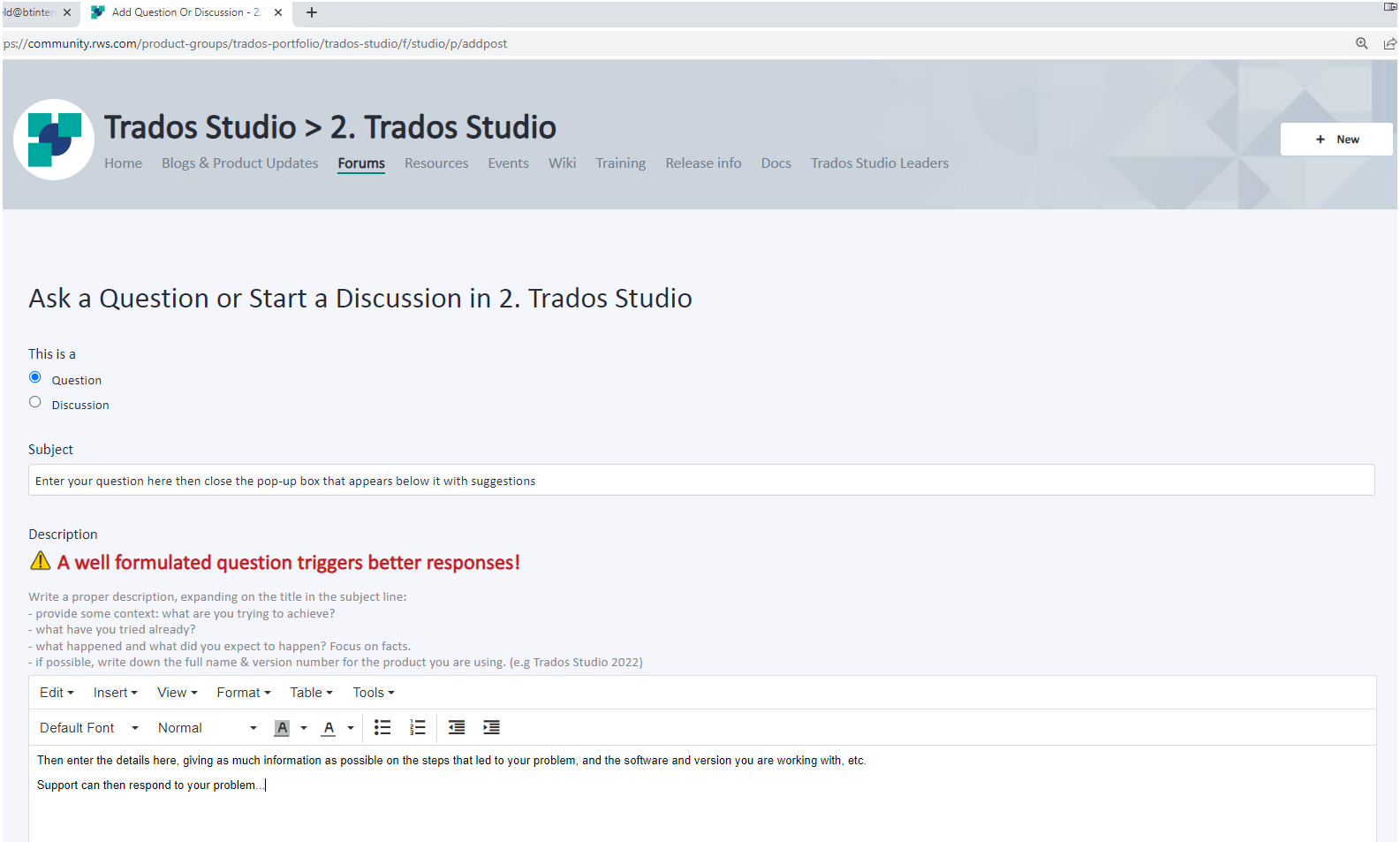Open the Forums navigation tab
Viewport: 1400px width, 842px height.
point(361,163)
